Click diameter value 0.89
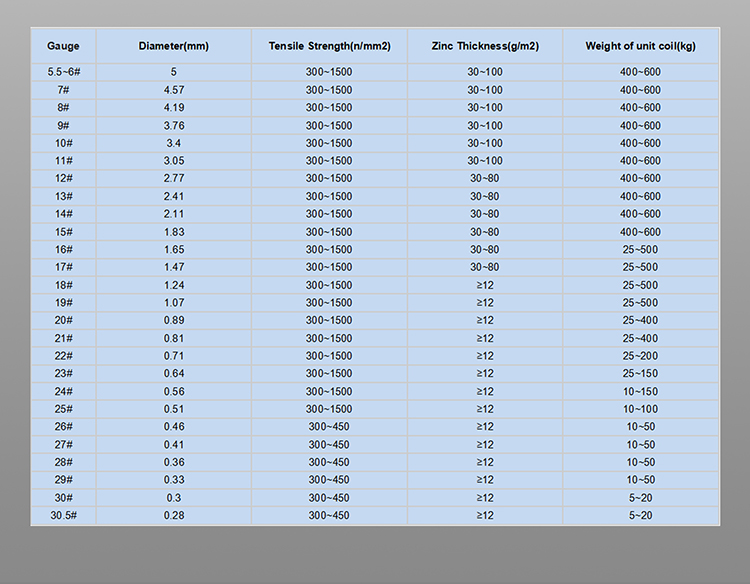The width and height of the screenshot is (750, 584). [x=174, y=320]
